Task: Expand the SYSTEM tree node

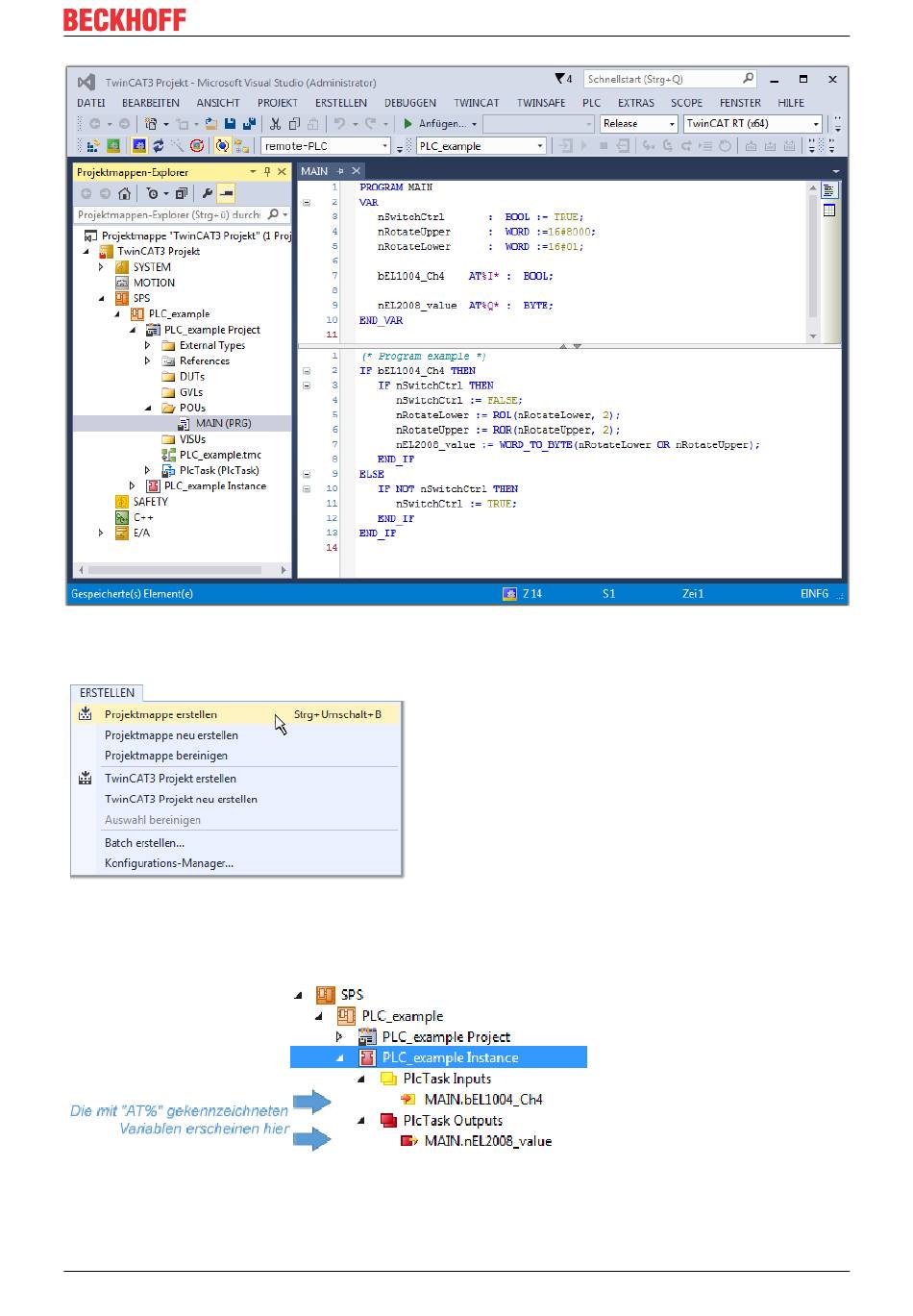Action: pyautogui.click(x=101, y=267)
